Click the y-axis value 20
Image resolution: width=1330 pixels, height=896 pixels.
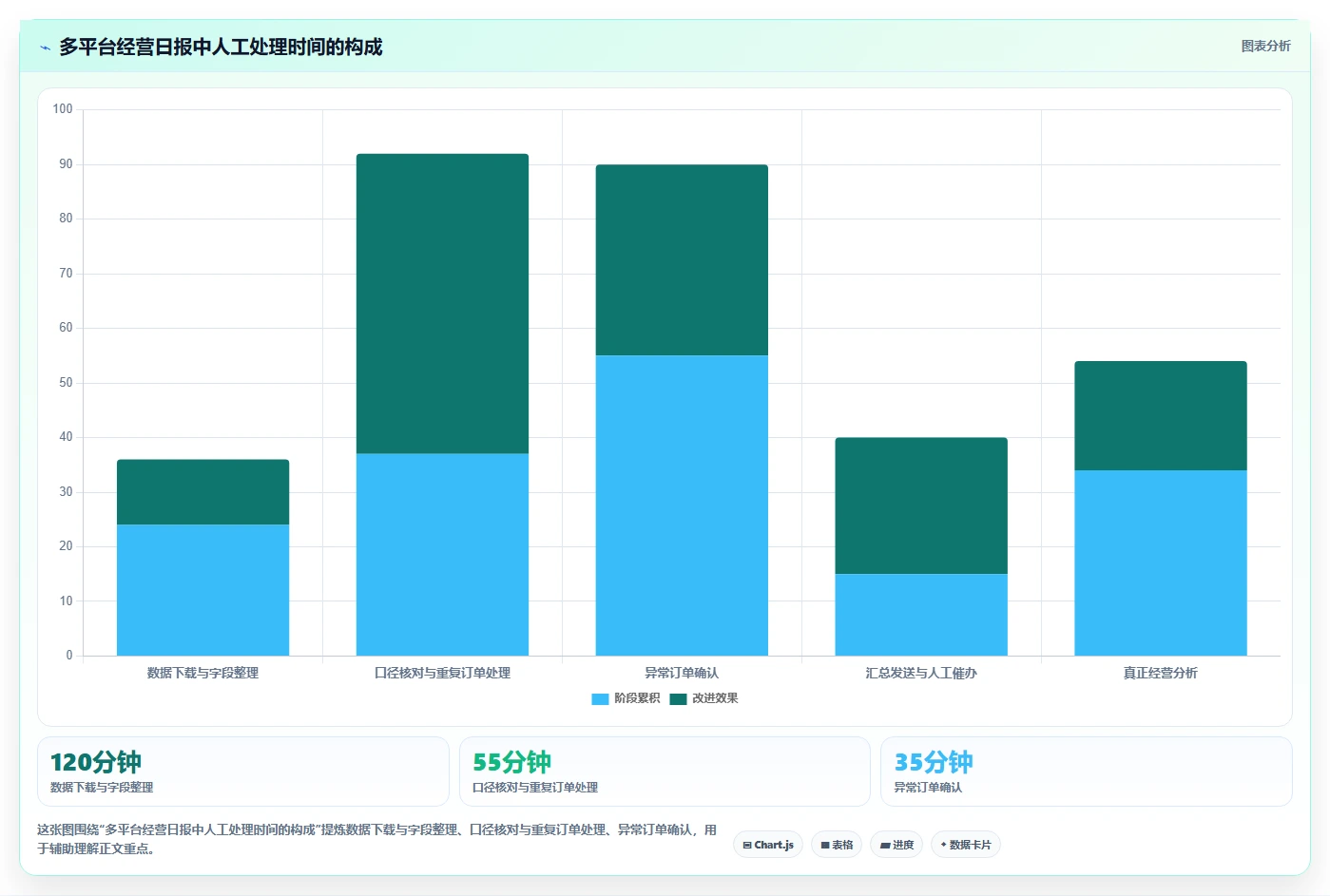[x=66, y=546]
